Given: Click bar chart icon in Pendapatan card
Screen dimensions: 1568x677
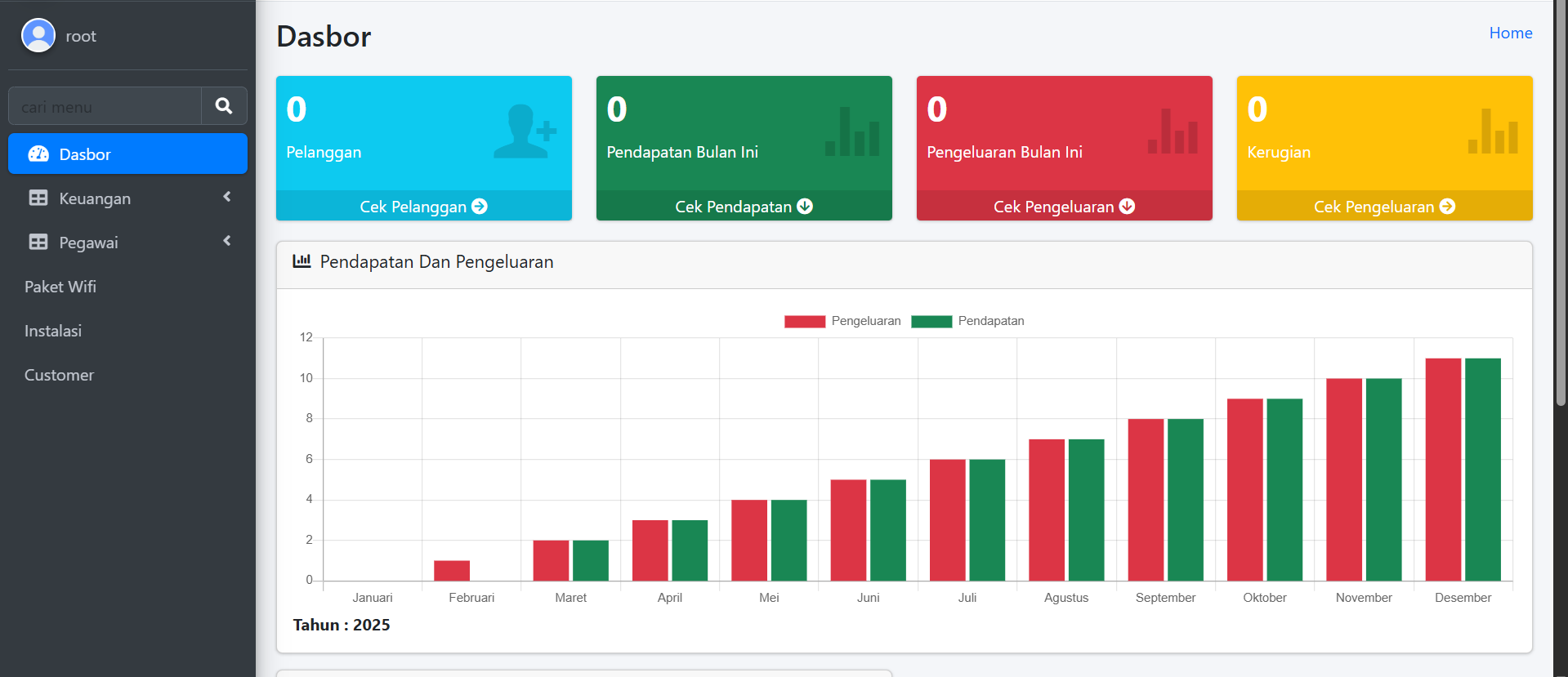Looking at the screenshot, I should (852, 131).
